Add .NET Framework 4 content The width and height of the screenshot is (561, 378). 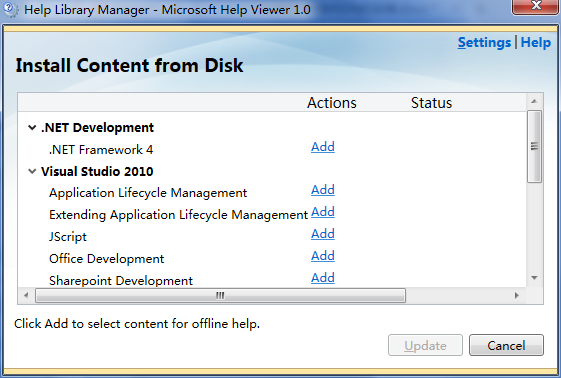coord(323,147)
